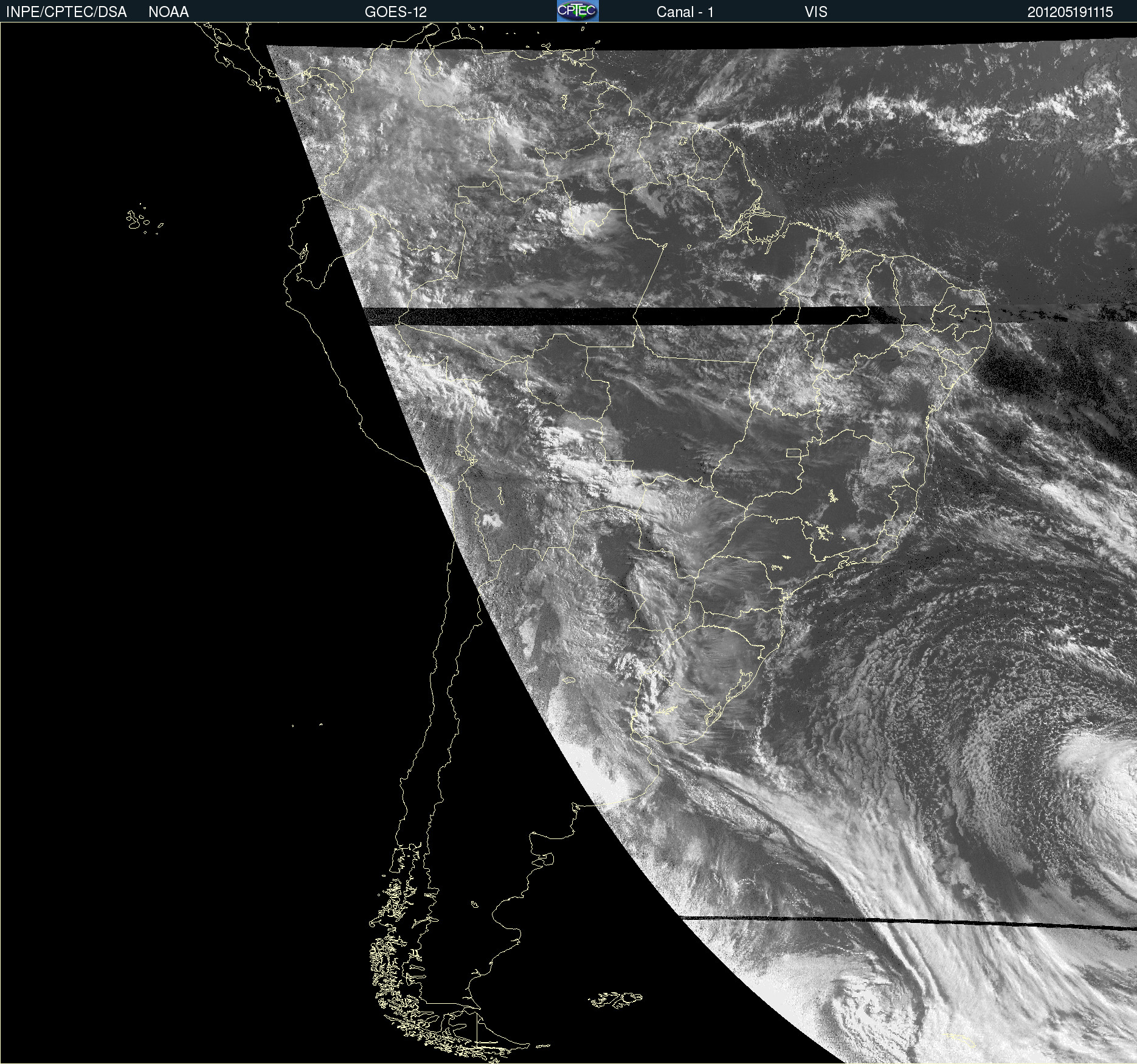Select the INPE/CPTEC/DSA header text
Screen dimensions: 1137x1064
pyautogui.click(x=66, y=12)
